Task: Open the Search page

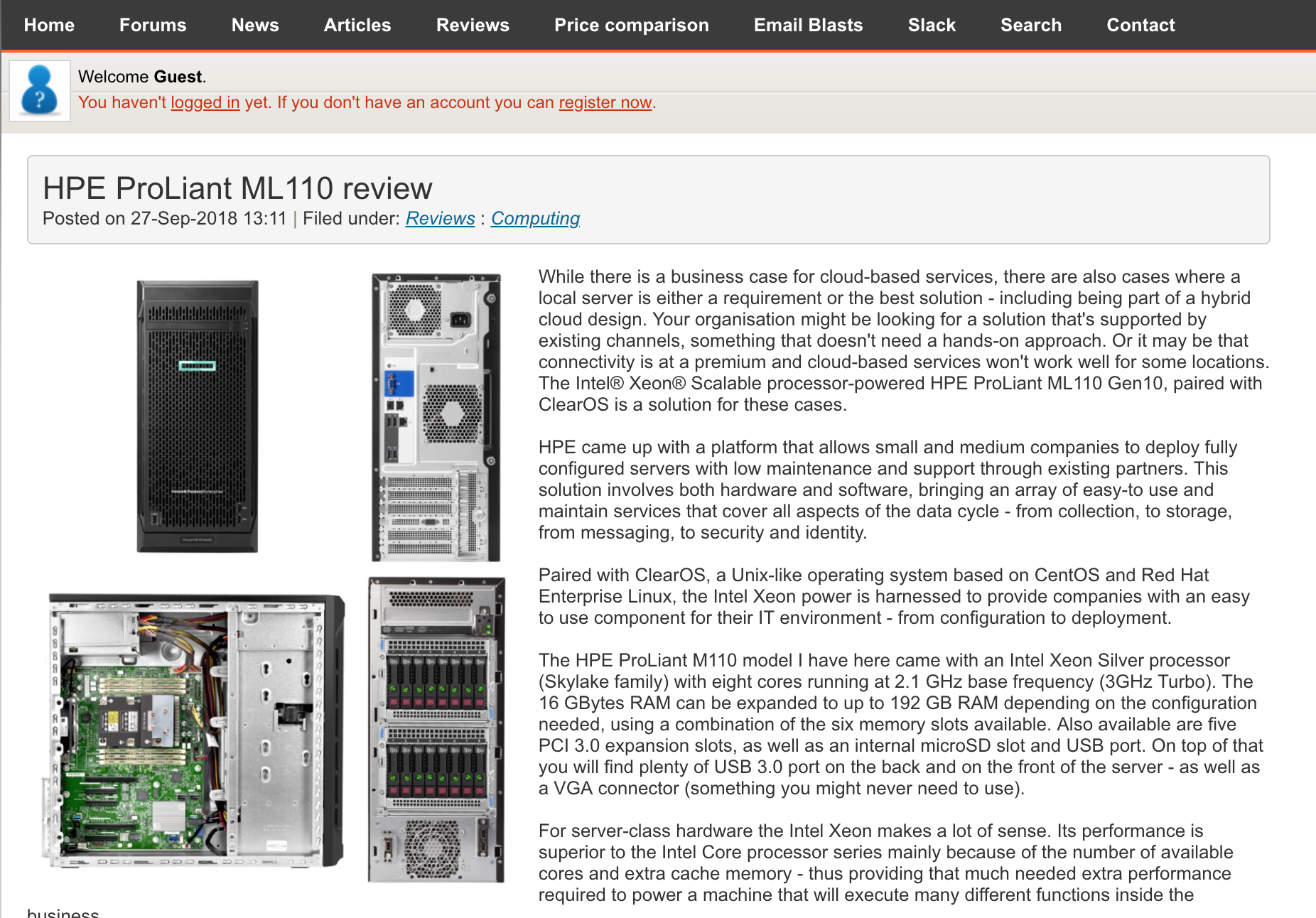Action: [1030, 25]
